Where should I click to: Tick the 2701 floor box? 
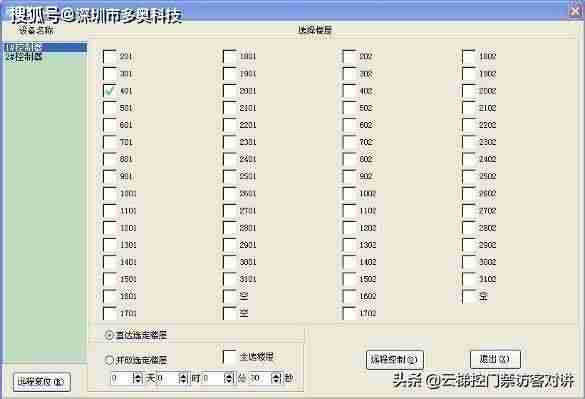point(229,211)
